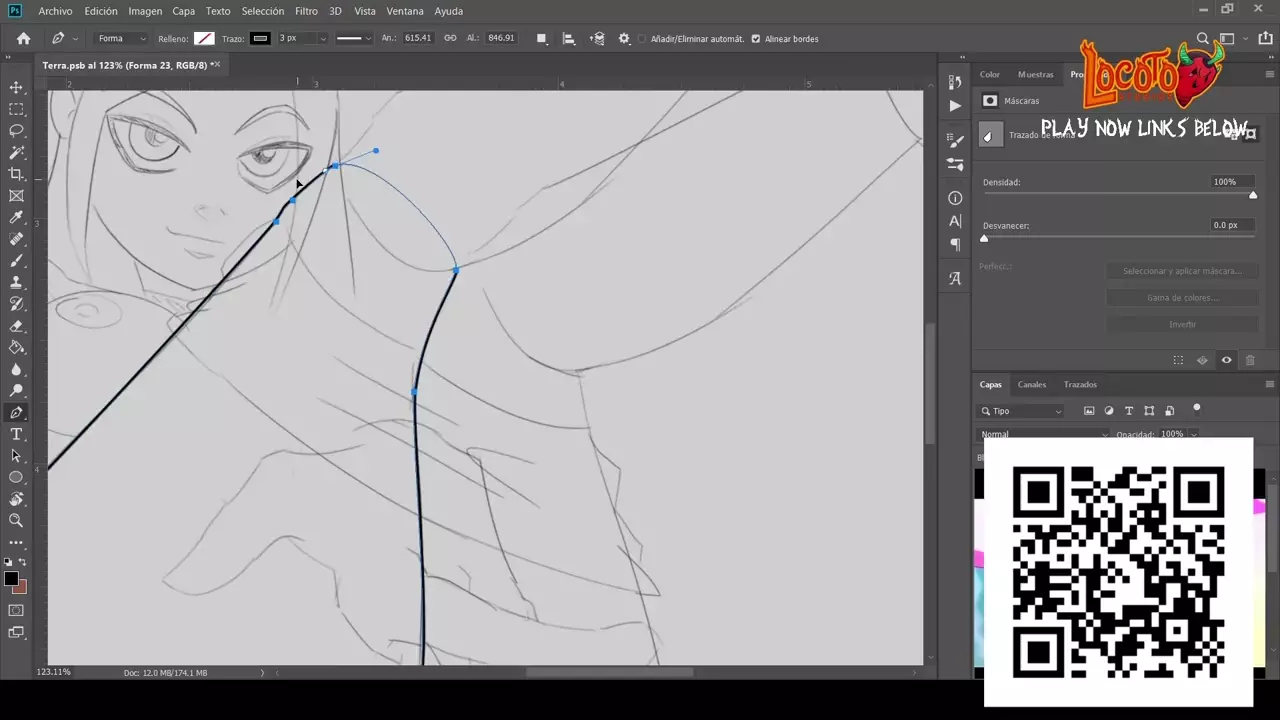Screen dimensions: 1280x720
Task: Select the Zoom tool in toolbar
Action: 16,520
